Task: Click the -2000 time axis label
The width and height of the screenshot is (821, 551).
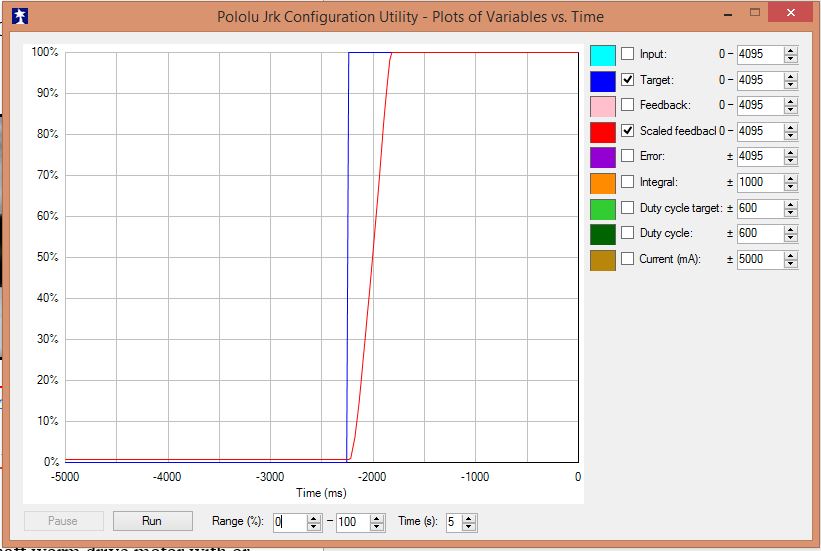Action: 372,477
